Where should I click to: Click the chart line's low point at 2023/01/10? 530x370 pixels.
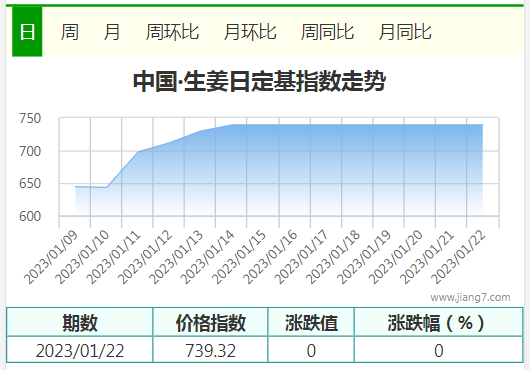pos(106,187)
